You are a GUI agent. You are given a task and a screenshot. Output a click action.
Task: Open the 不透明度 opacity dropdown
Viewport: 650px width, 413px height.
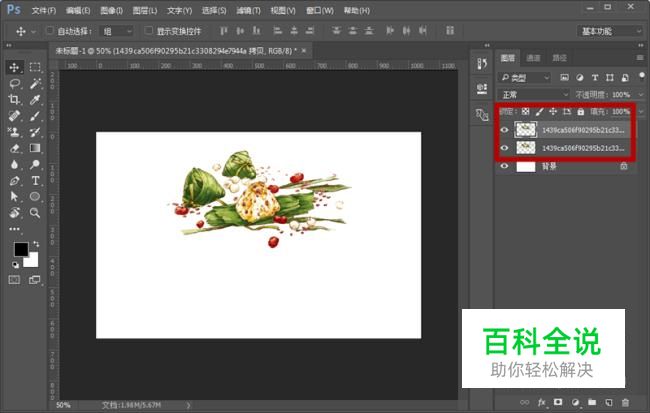pos(641,95)
